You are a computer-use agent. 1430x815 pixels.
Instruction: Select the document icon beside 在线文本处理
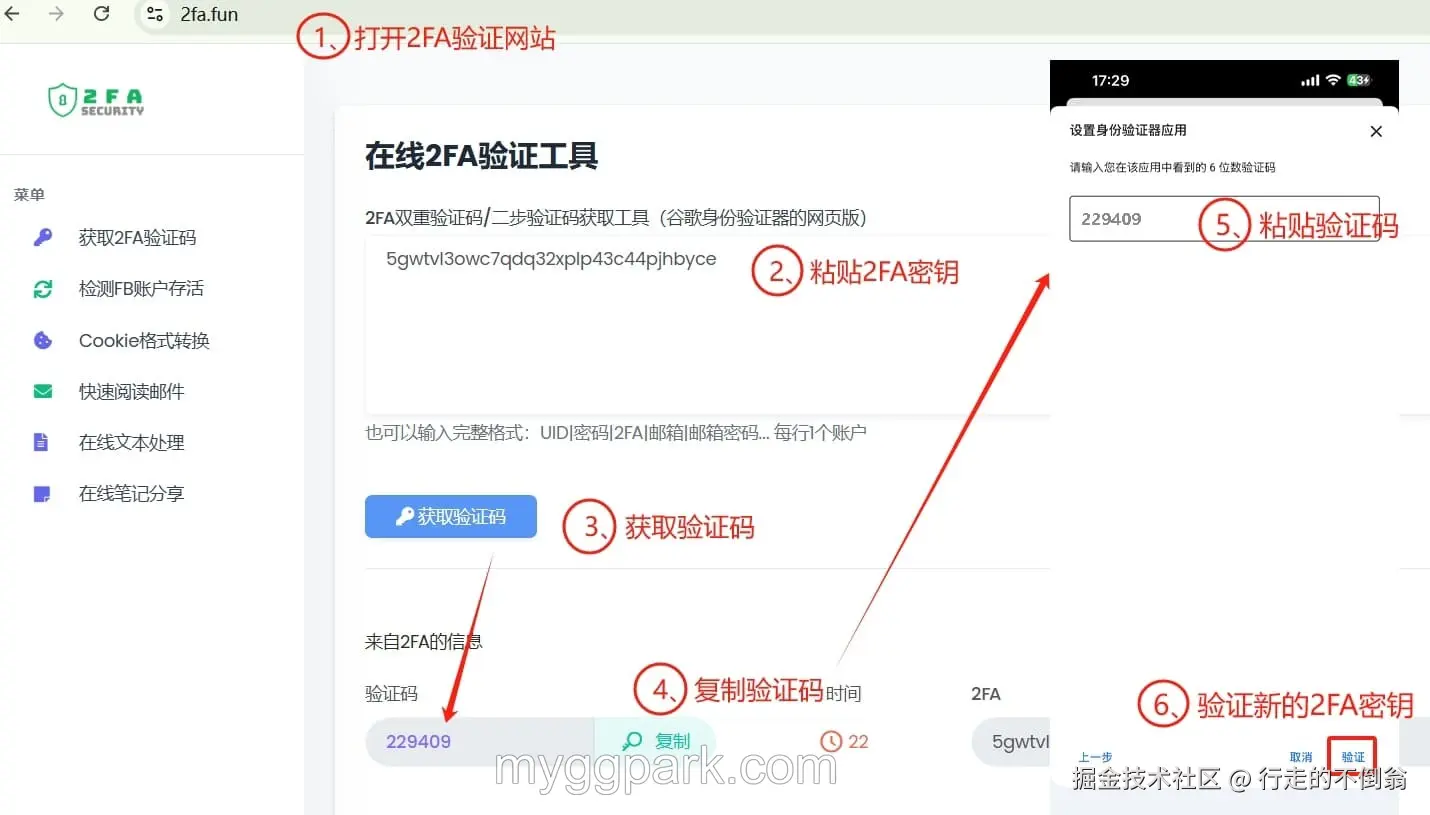point(41,442)
